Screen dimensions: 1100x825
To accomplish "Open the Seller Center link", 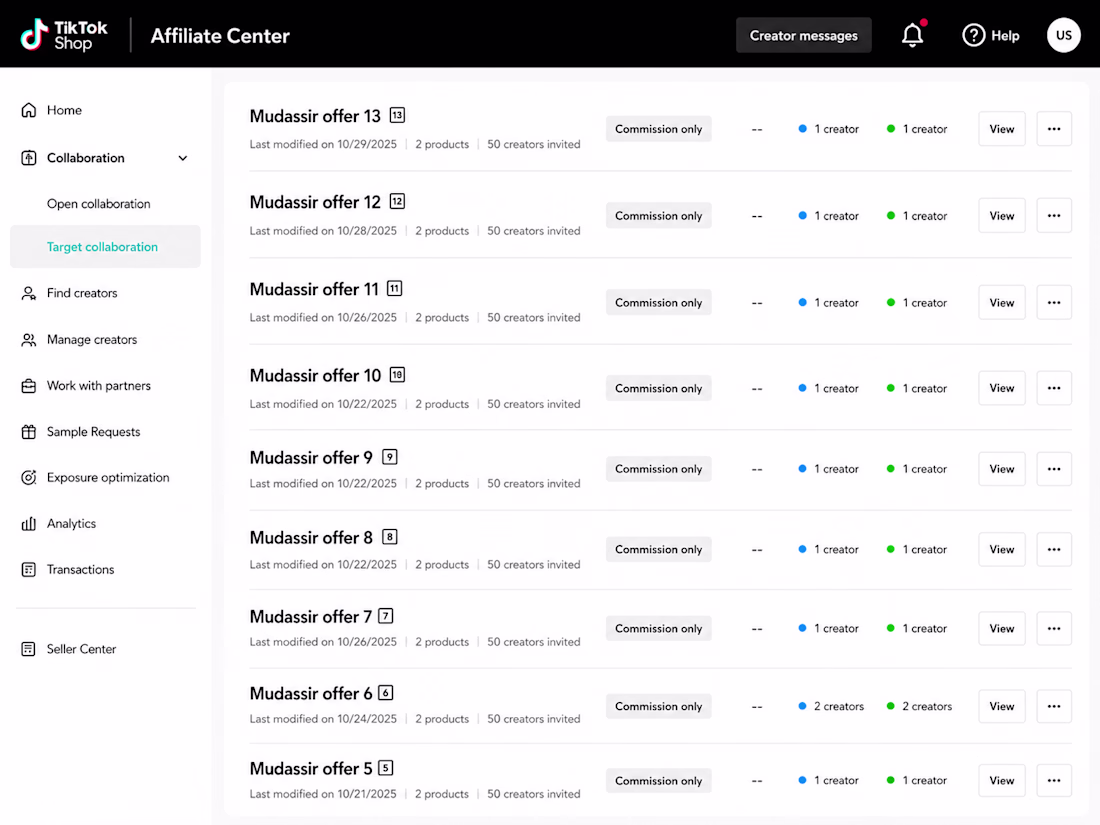I will click(81, 650).
